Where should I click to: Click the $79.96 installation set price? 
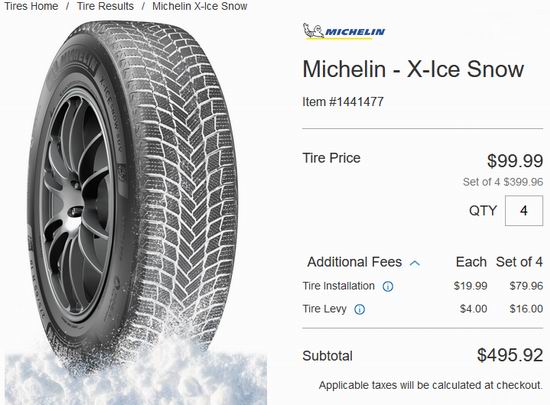(526, 286)
